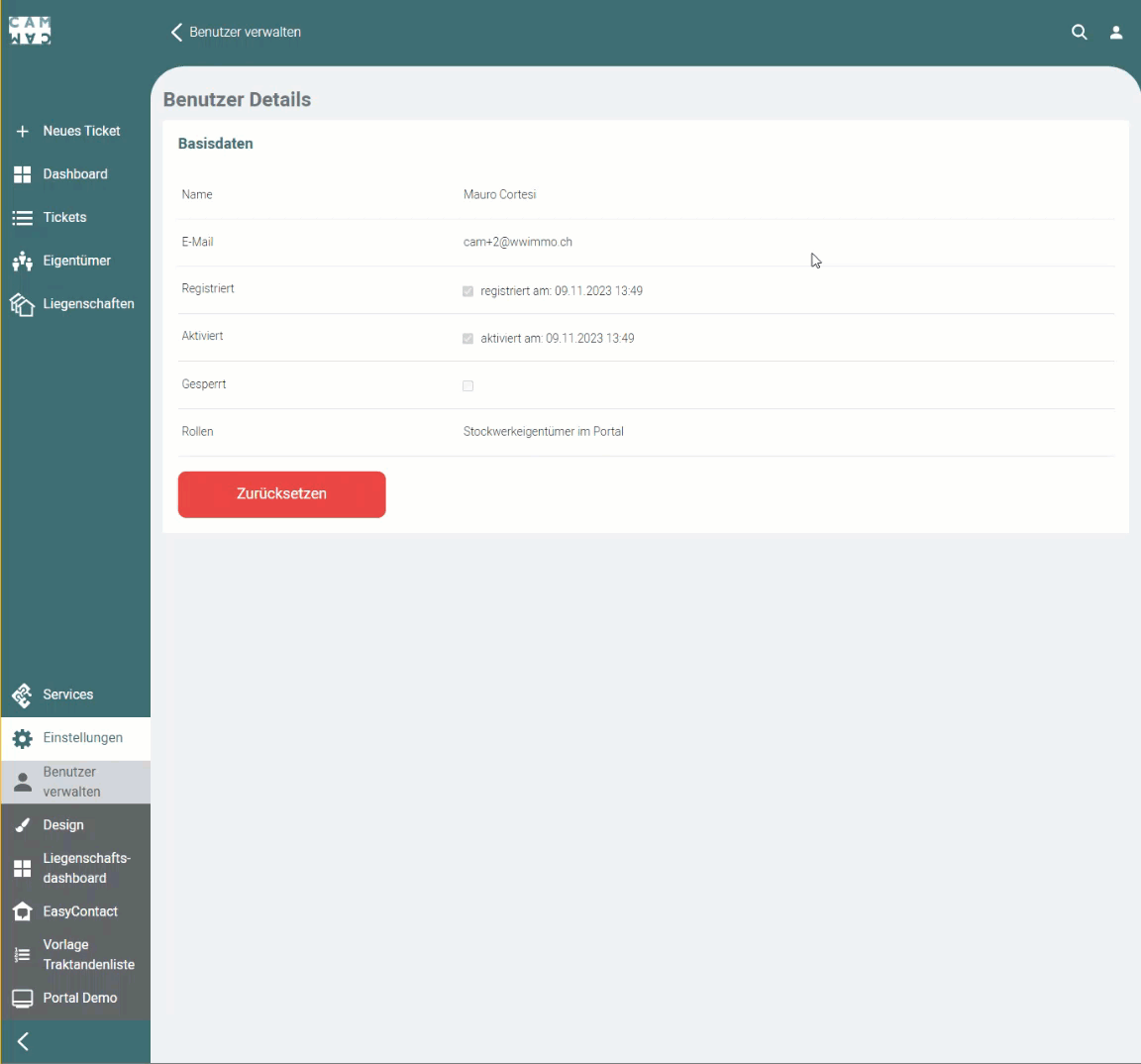Click the Name field label
Image resolution: width=1141 pixels, height=1064 pixels.
coord(197,194)
